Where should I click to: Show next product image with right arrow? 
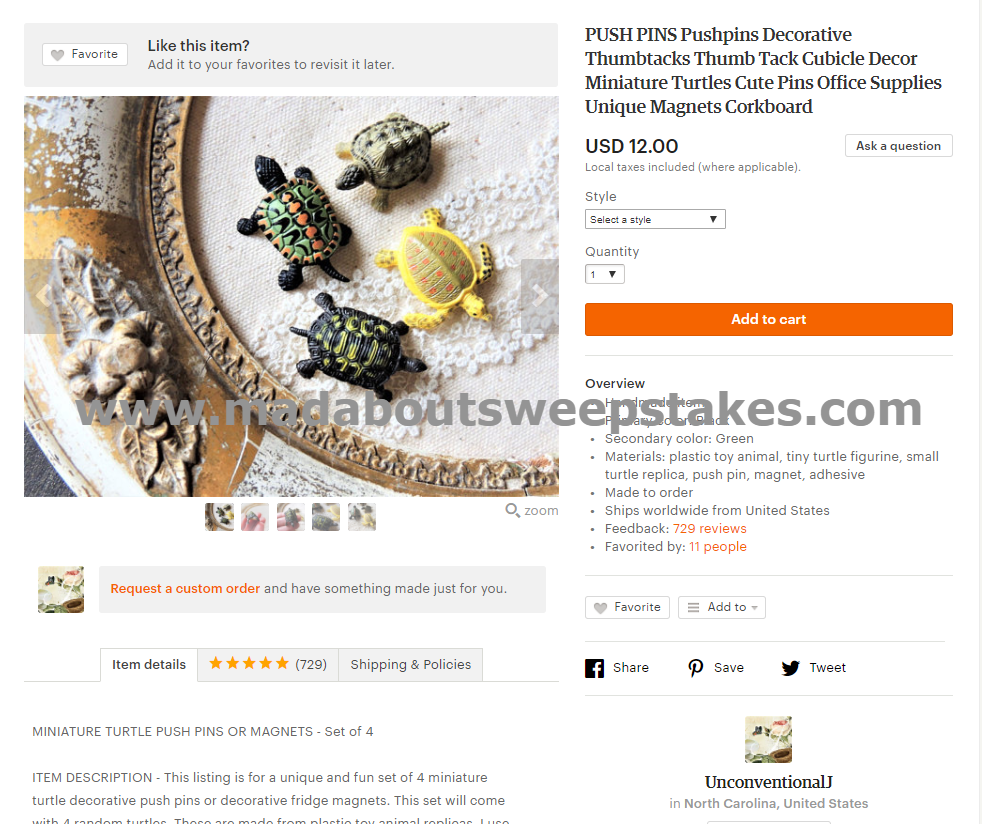[x=539, y=296]
